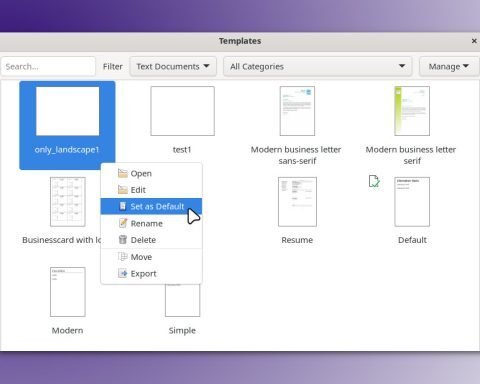Click the default-template checkmark icon beside Default

pyautogui.click(x=374, y=181)
